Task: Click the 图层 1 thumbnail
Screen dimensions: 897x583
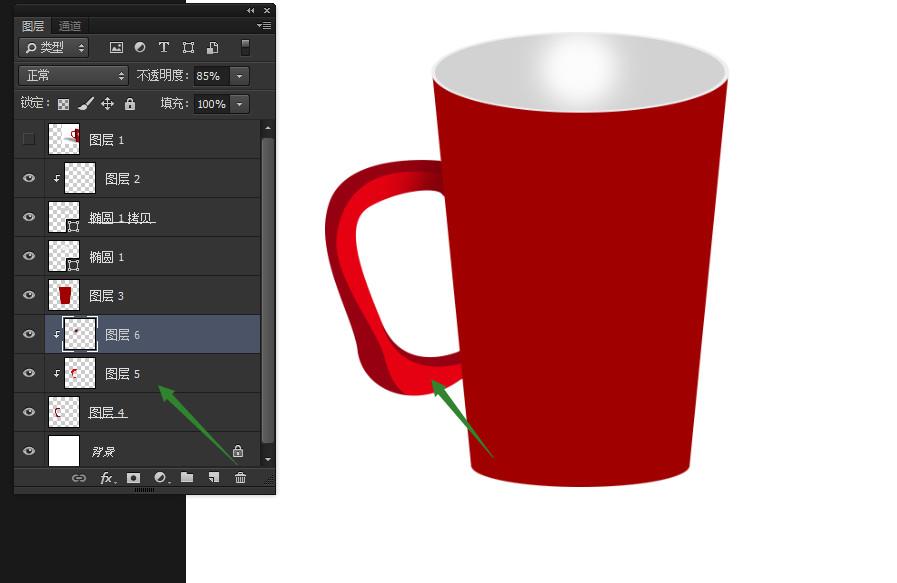Action: (63, 139)
